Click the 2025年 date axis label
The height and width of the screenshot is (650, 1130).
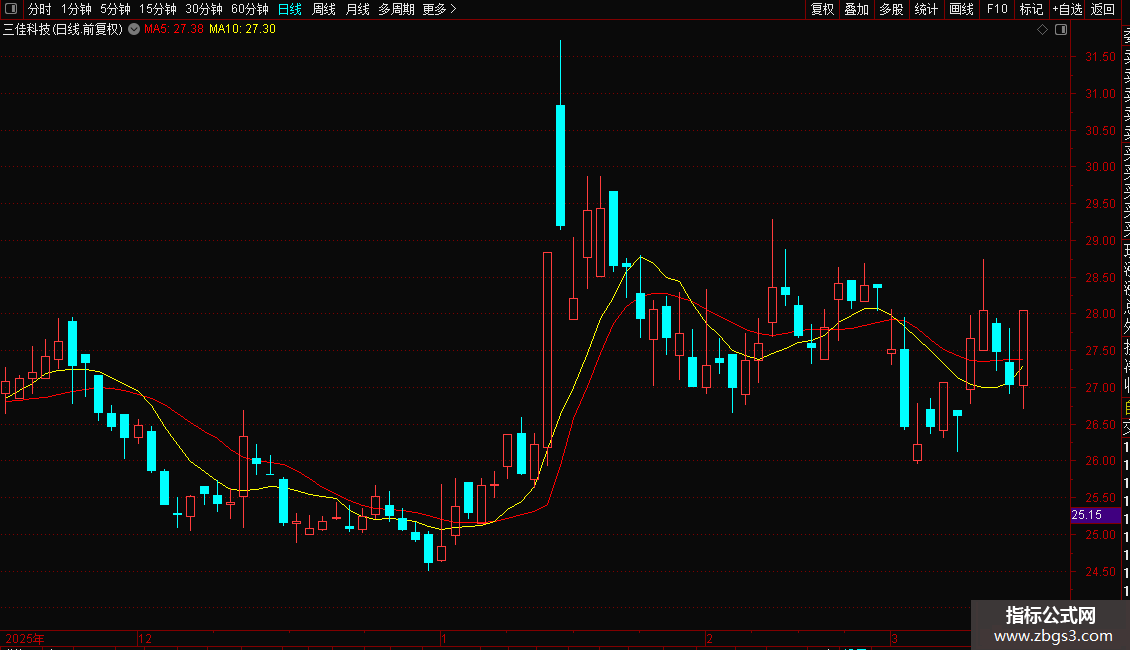pyautogui.click(x=25, y=639)
